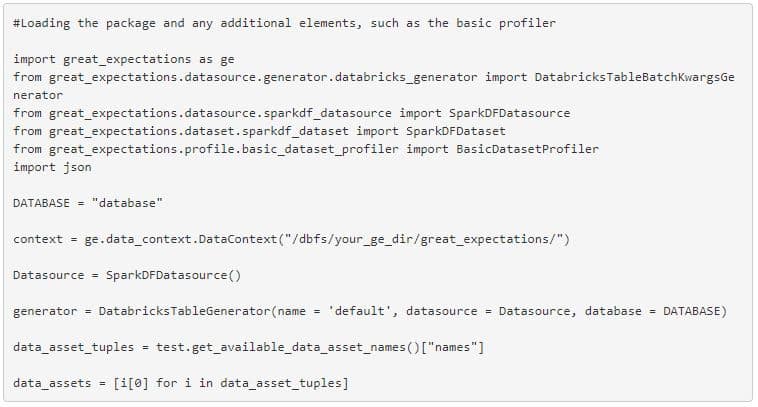The image size is (758, 407).
Task: Click the 'import json' line
Action: click(52, 167)
